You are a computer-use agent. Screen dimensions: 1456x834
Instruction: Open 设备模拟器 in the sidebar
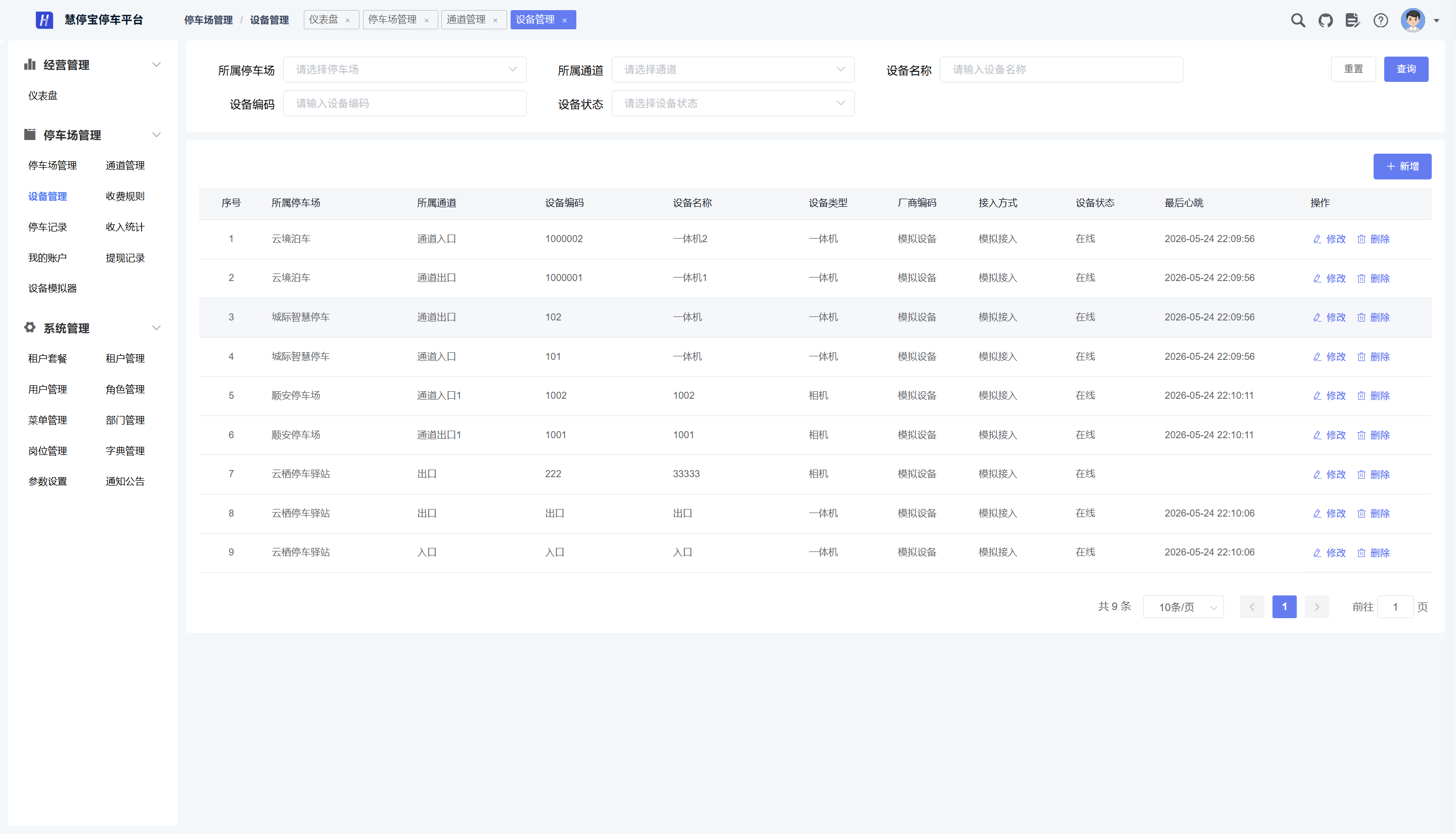52,289
